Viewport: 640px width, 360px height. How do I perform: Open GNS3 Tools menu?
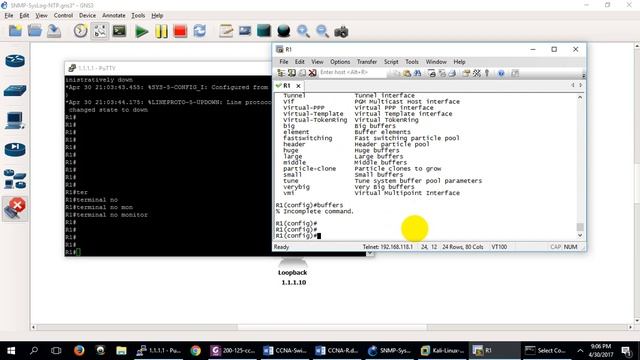(x=138, y=16)
